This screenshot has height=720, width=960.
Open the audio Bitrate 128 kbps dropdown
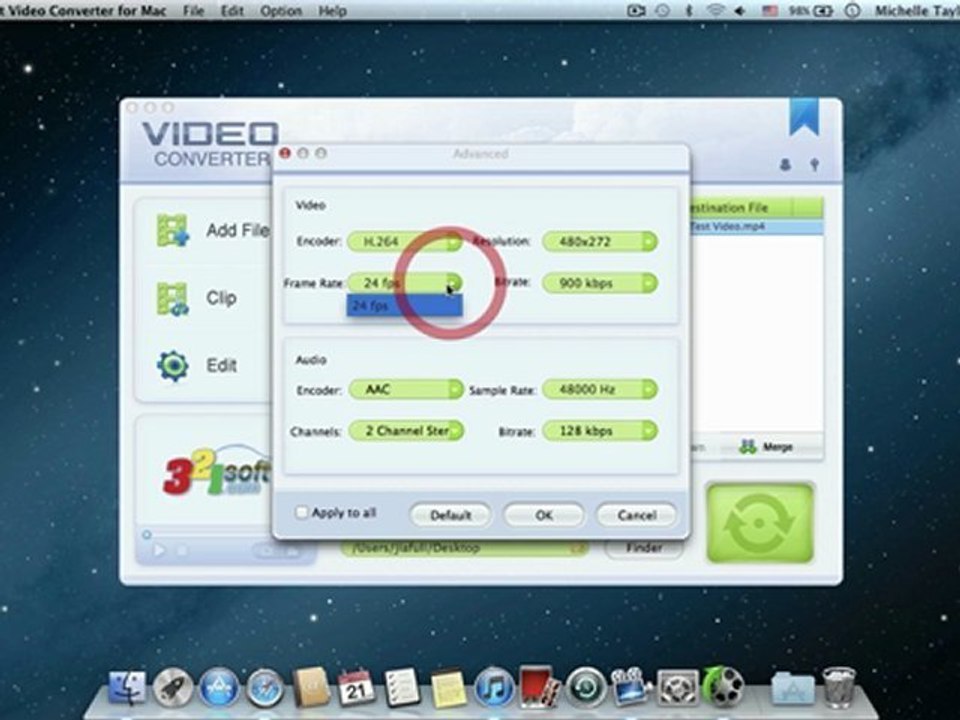599,431
